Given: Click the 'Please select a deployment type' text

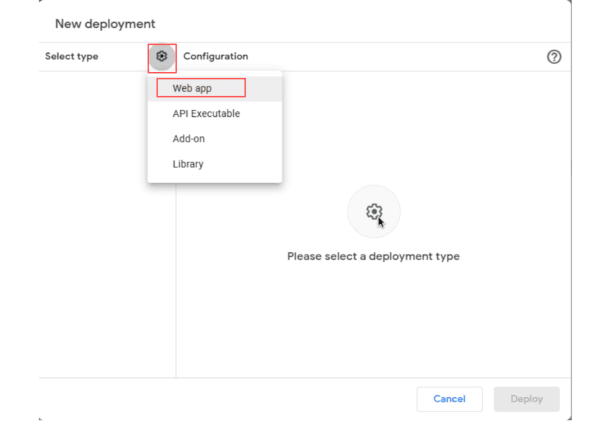Looking at the screenshot, I should point(373,256).
